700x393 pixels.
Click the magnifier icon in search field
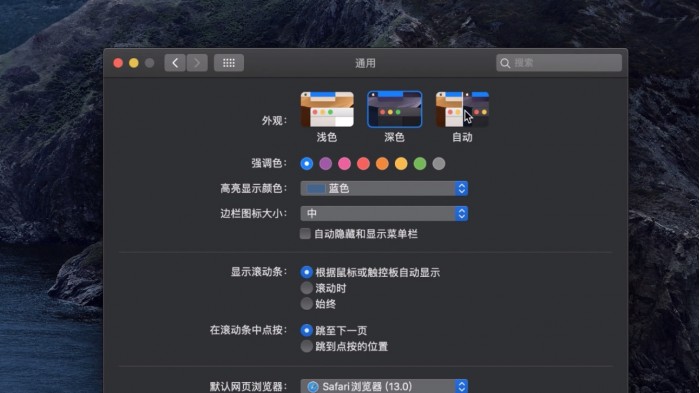click(x=505, y=63)
